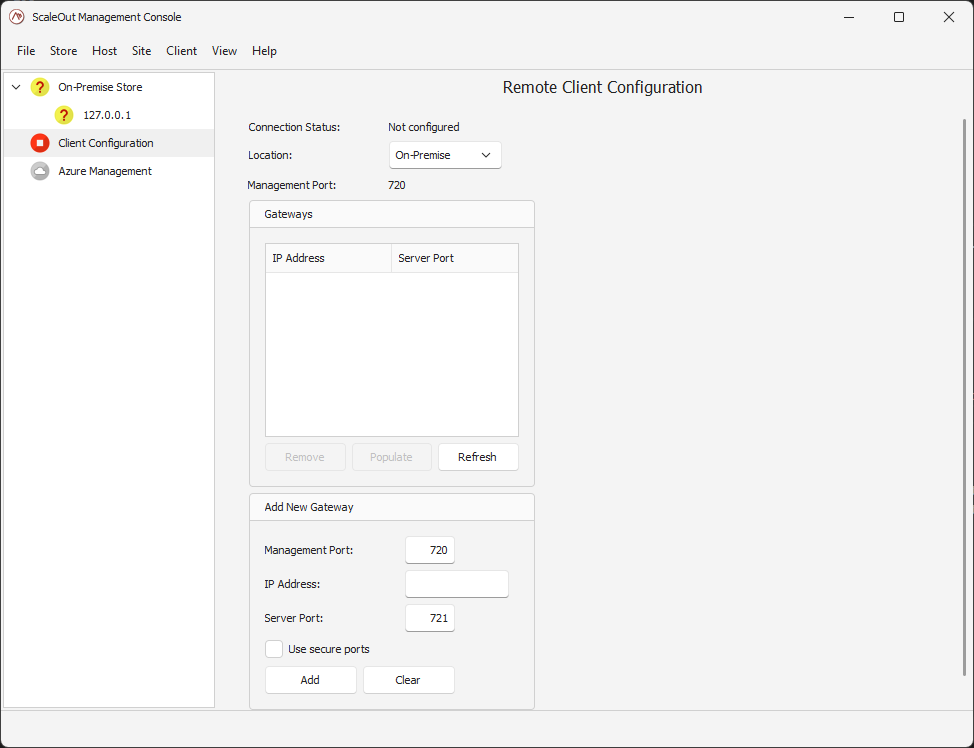The width and height of the screenshot is (974, 748).
Task: Click the ScaleOut app logo icon
Action: 17,17
